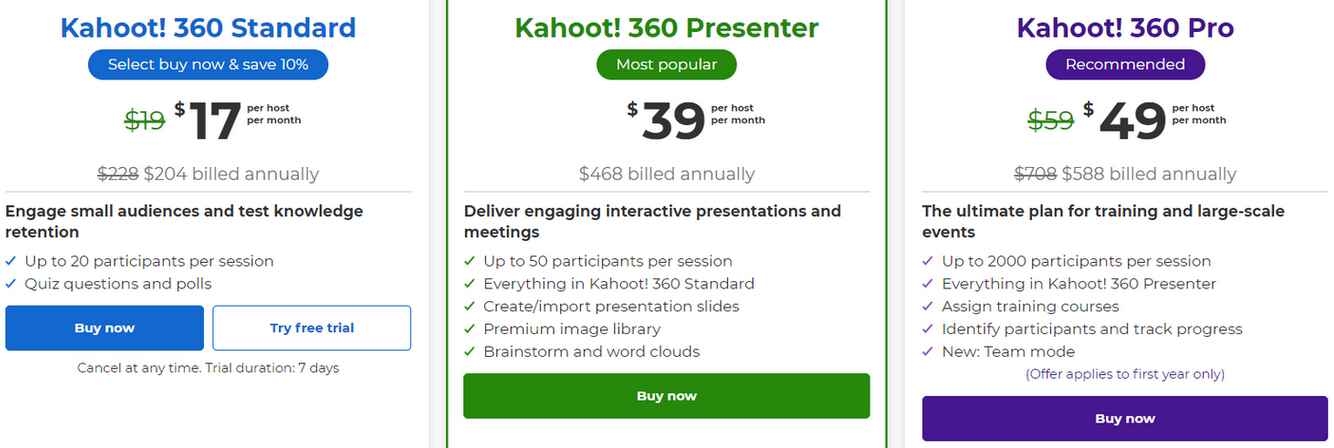This screenshot has width=1334, height=448.
Task: Click checkmark next to Brainstorm and word clouds
Action: [469, 352]
